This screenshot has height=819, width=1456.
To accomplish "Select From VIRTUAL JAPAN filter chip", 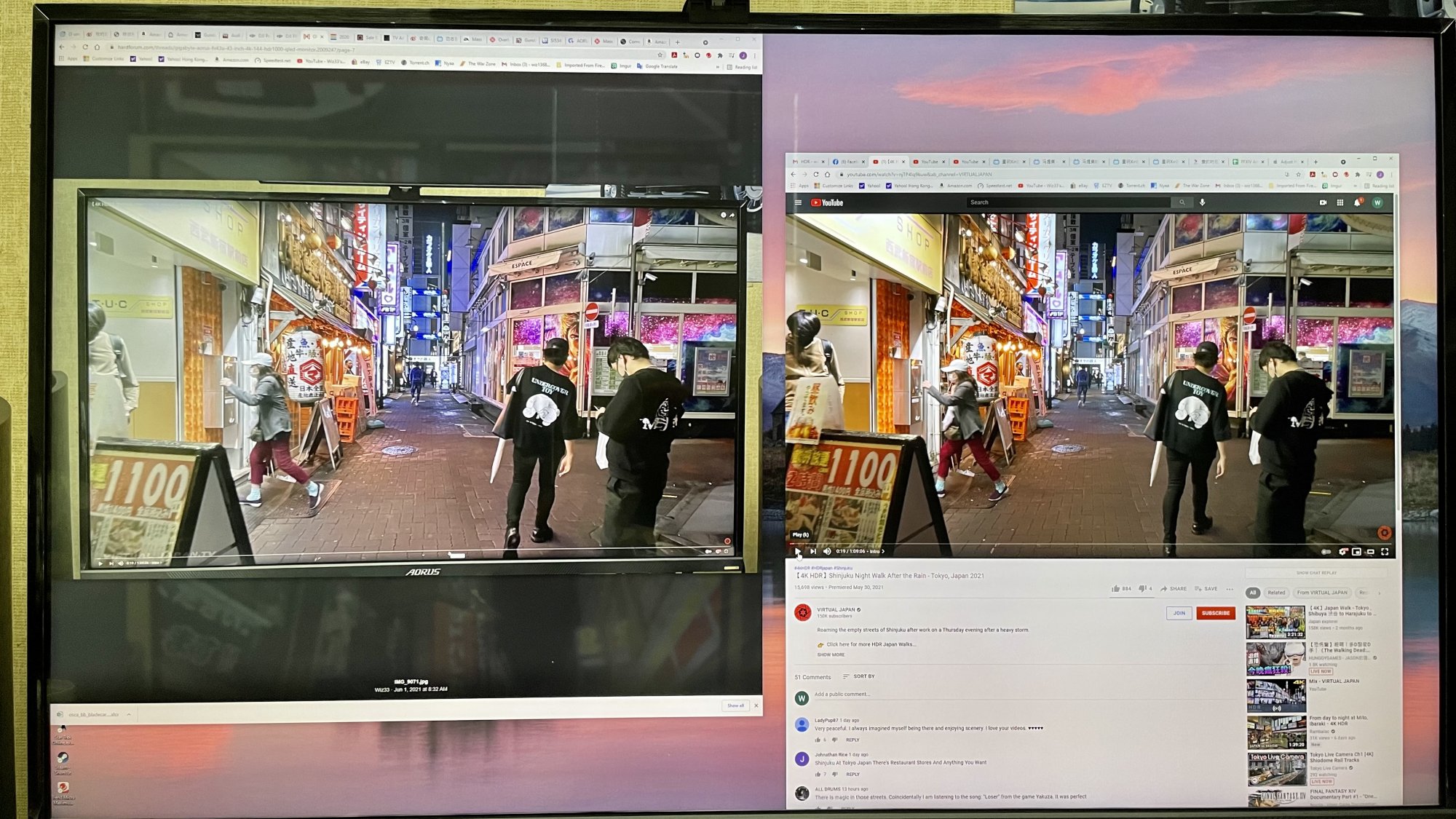I will pos(1322,593).
